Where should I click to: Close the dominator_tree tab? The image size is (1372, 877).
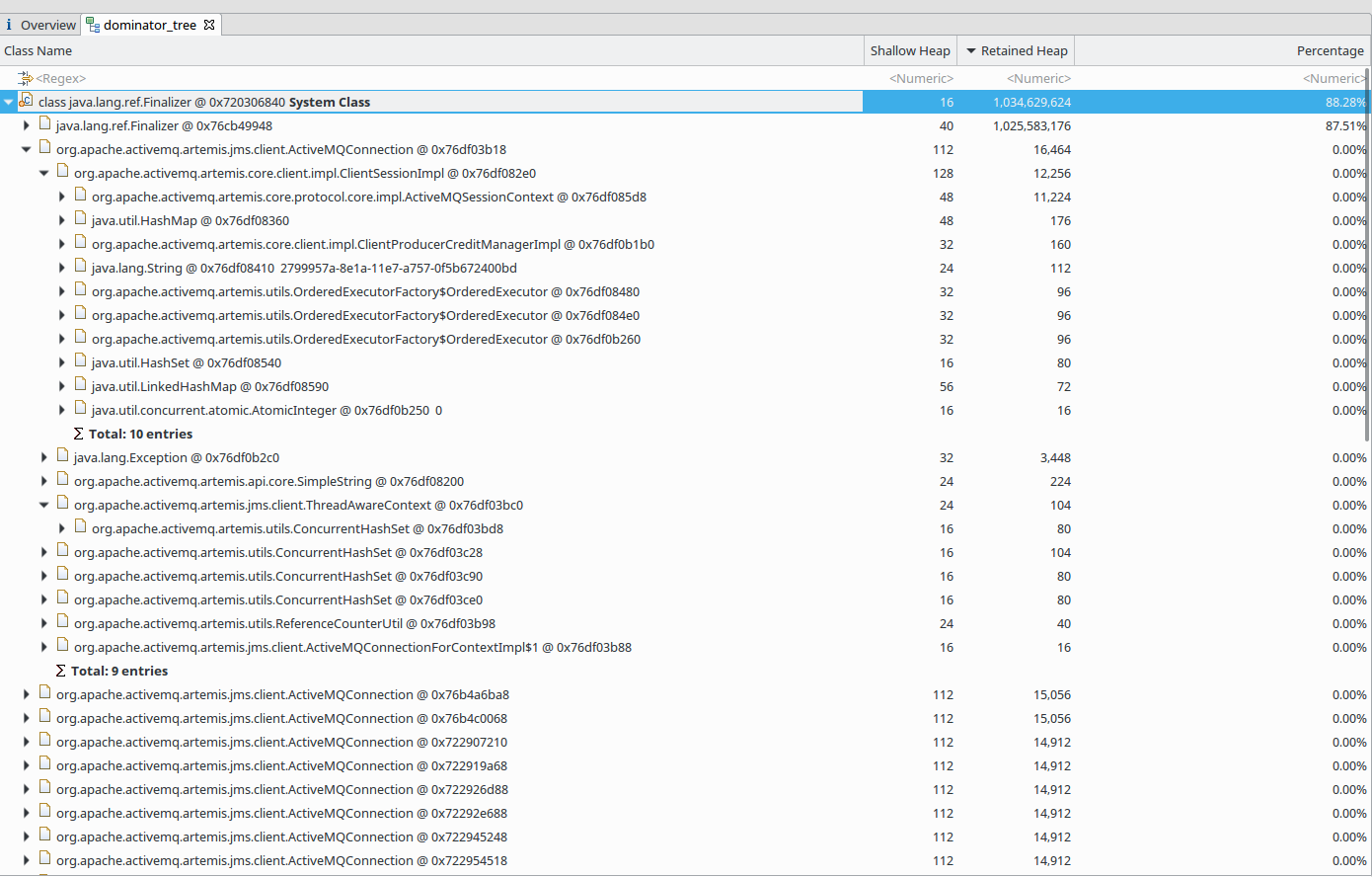click(209, 25)
